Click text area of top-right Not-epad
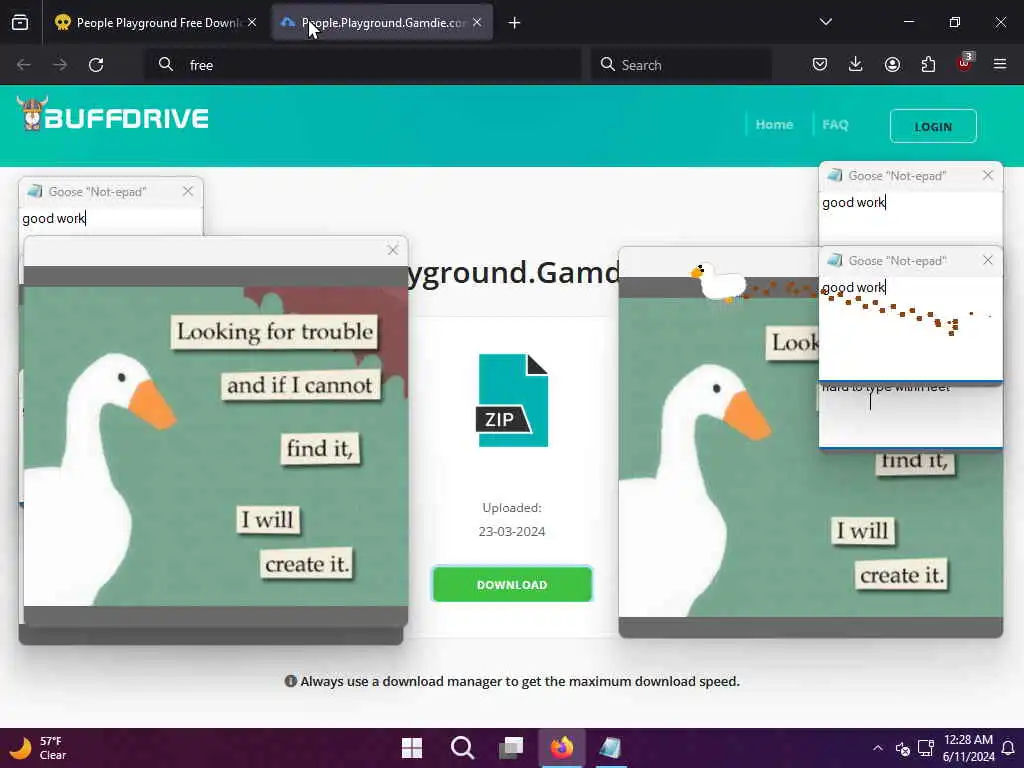 [x=910, y=216]
